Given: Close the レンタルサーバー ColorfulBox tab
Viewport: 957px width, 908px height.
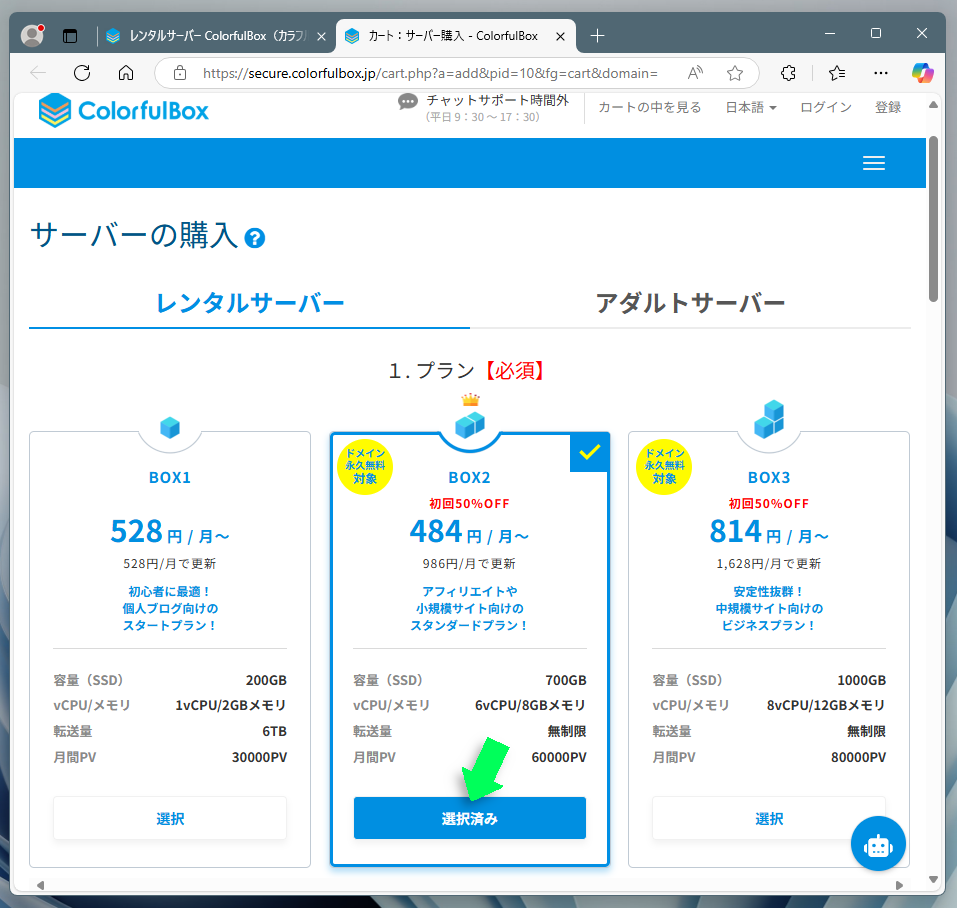Looking at the screenshot, I should pos(321,37).
